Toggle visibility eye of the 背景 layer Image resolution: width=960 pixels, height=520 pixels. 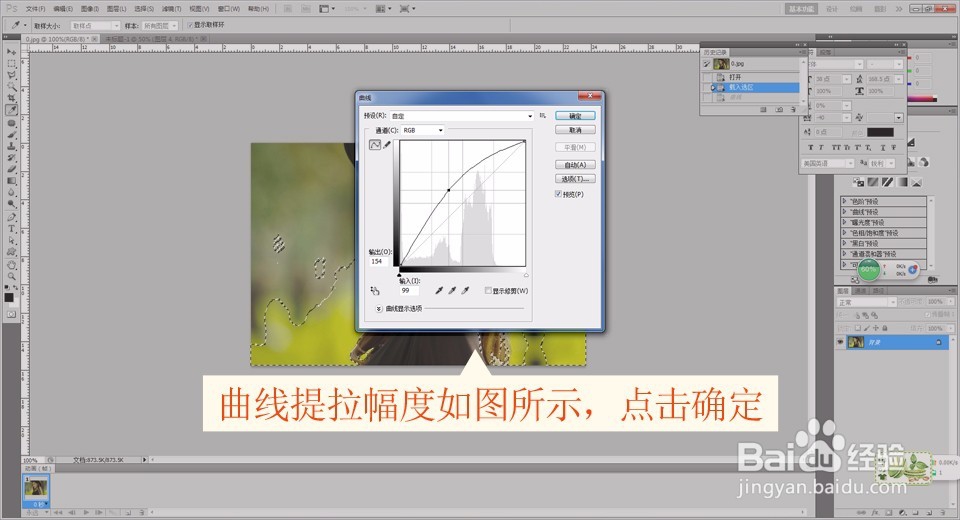pos(840,342)
